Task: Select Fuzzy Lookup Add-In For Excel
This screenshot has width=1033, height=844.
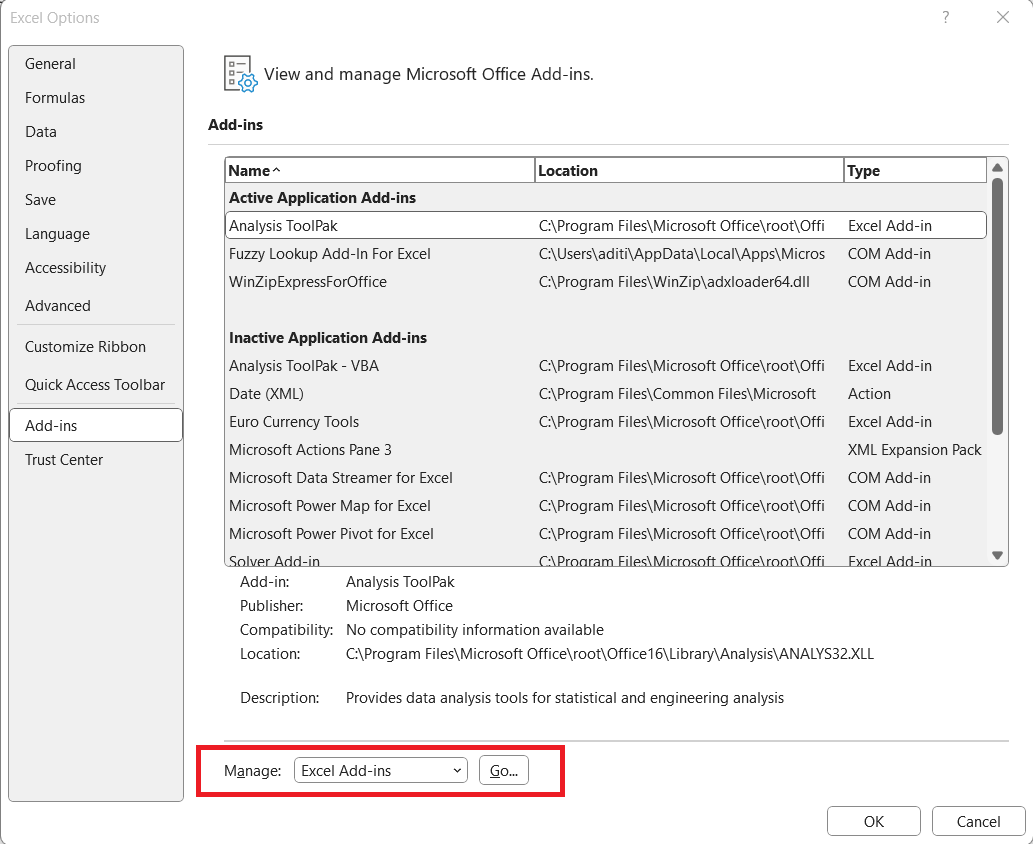Action: (605, 254)
